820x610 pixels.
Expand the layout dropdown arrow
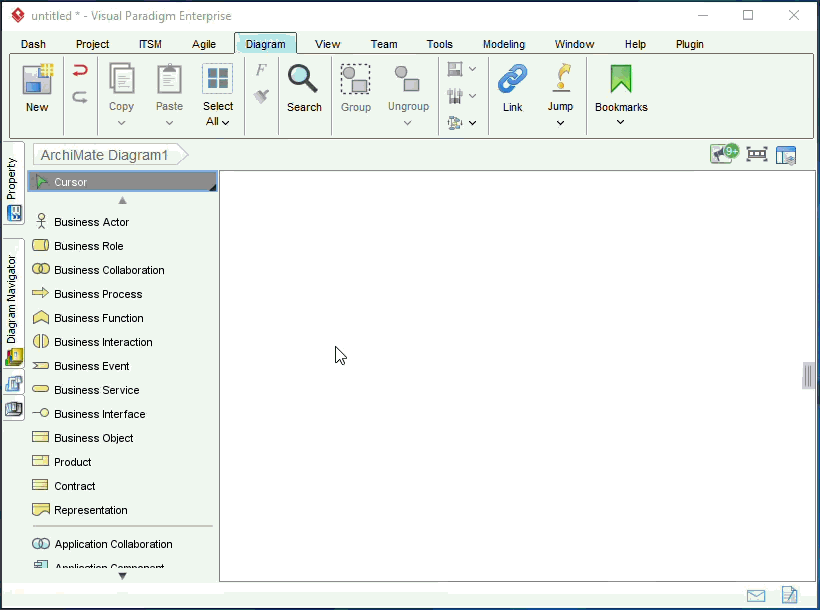(x=472, y=123)
